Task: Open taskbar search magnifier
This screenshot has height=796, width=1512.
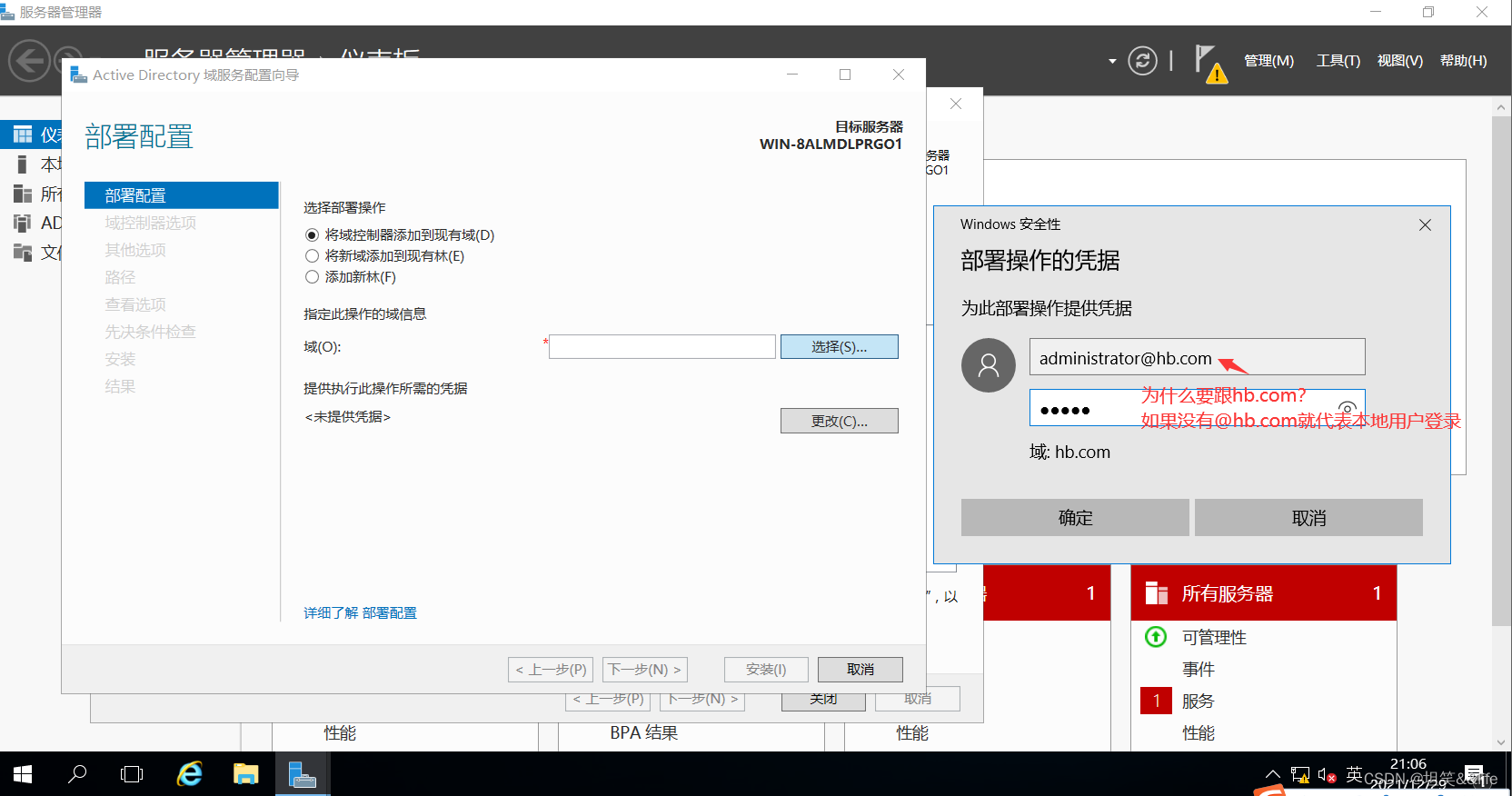Action: tap(77, 774)
